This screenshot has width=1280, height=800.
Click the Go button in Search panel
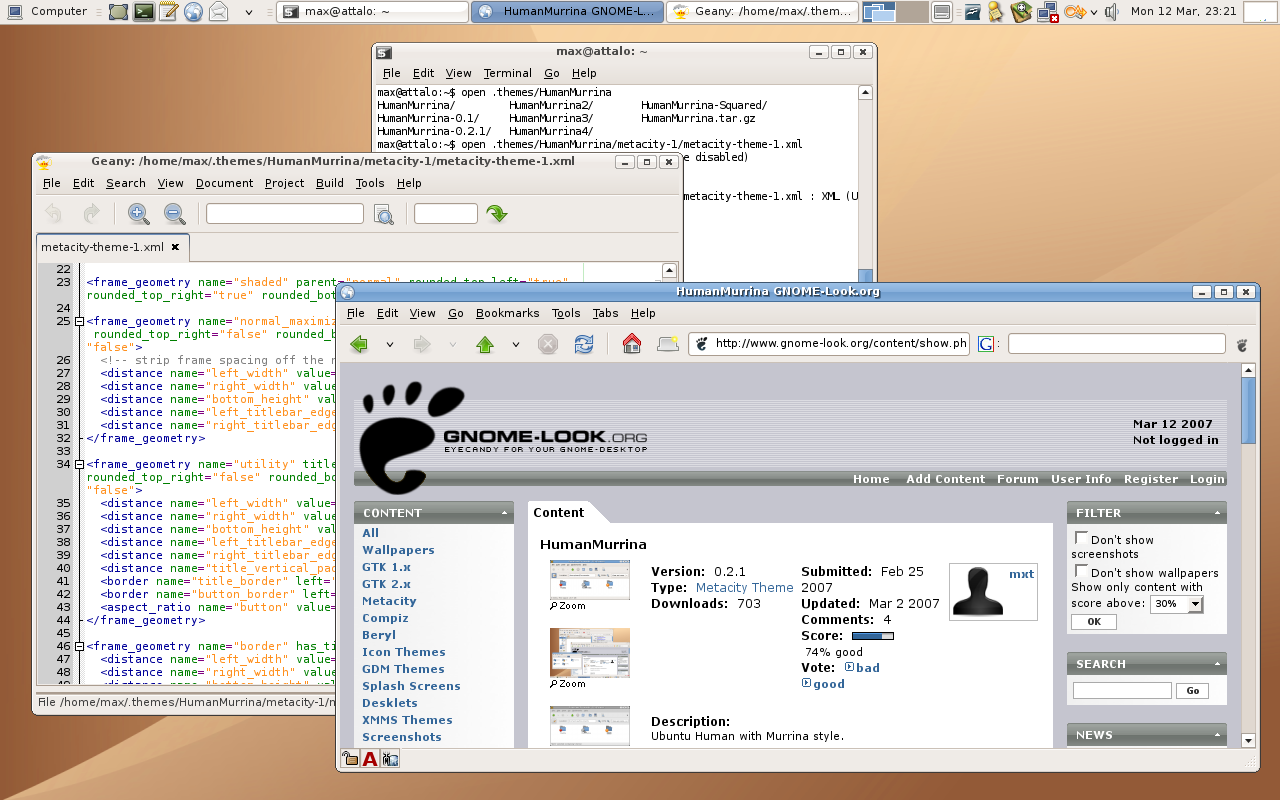coord(1192,691)
